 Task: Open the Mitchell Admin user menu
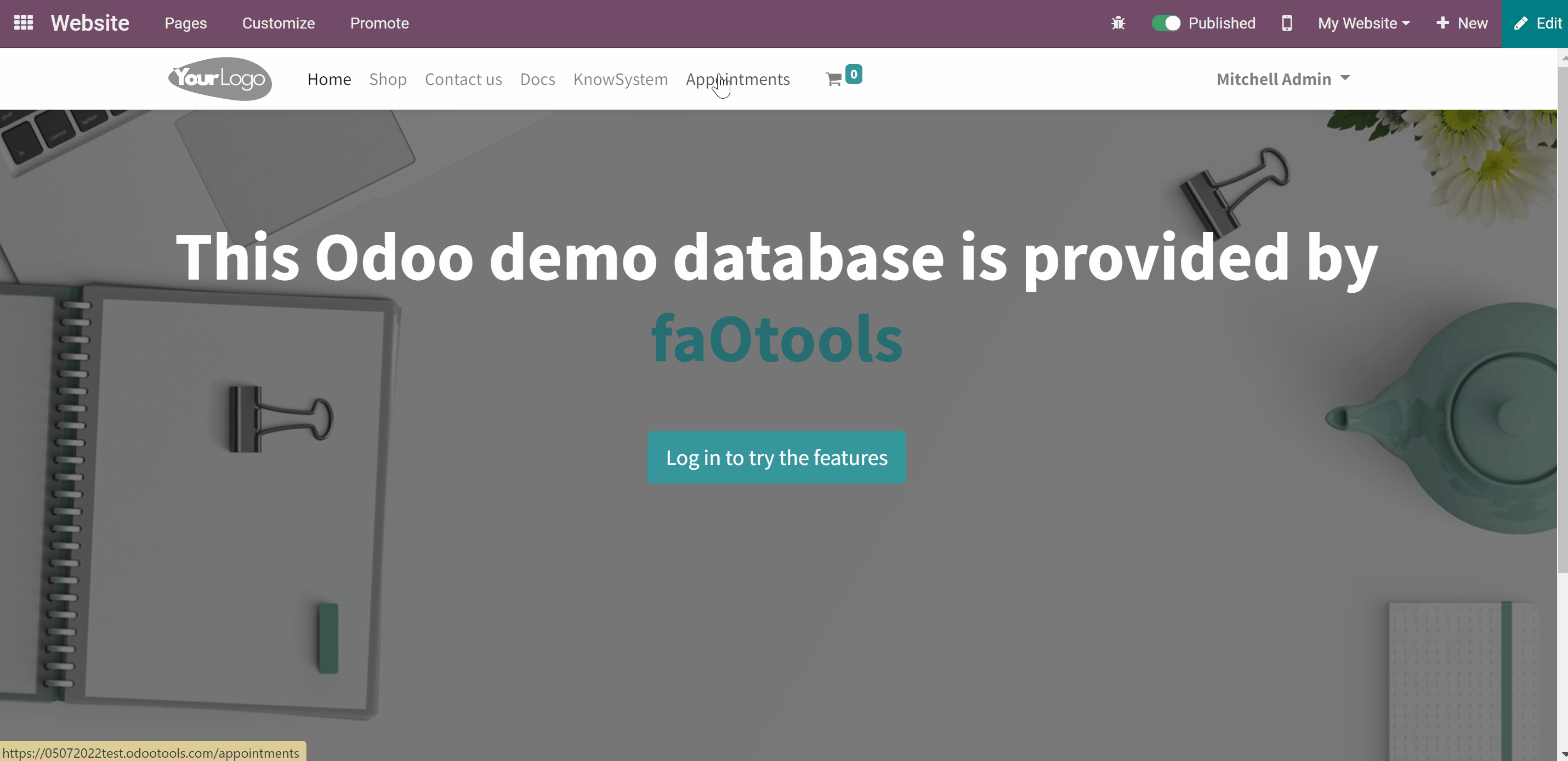coord(1283,79)
